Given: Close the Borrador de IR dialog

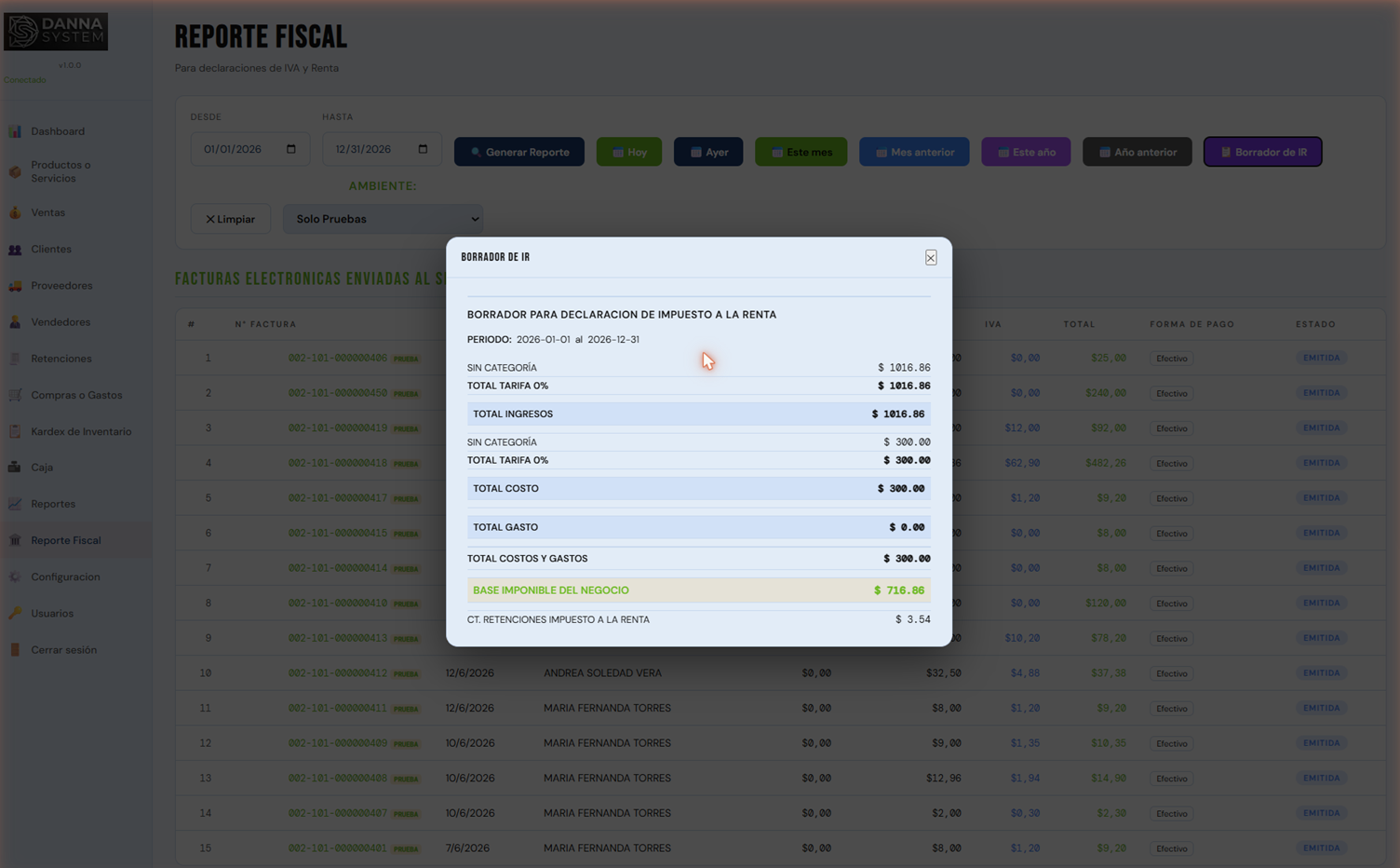Looking at the screenshot, I should (931, 258).
